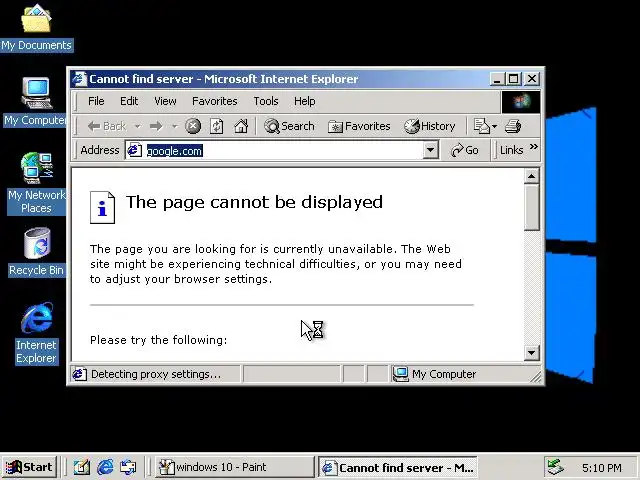Open the Edit menu
The width and height of the screenshot is (640, 480).
click(129, 101)
